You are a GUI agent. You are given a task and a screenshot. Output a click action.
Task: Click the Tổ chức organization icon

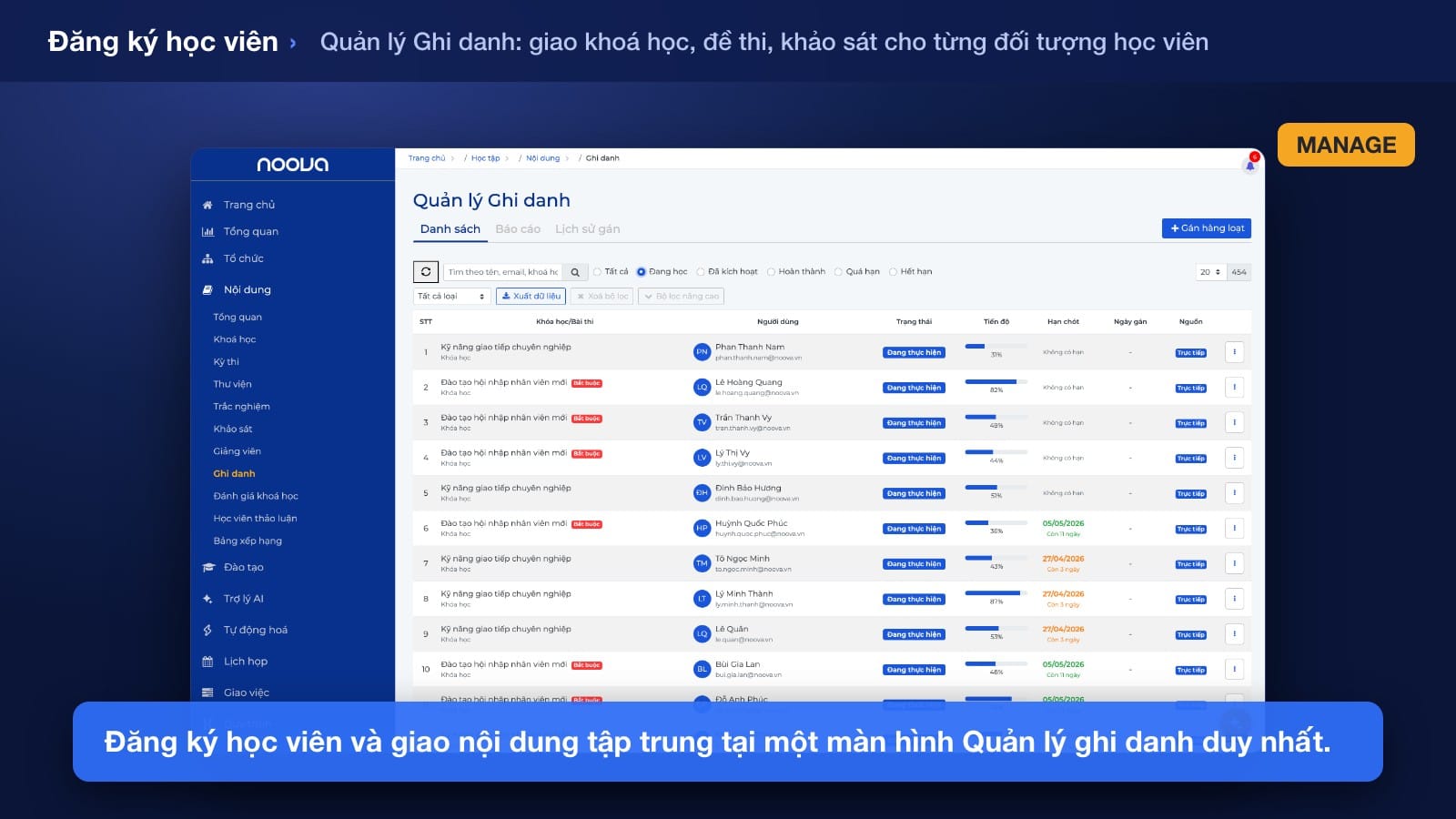pos(207,258)
